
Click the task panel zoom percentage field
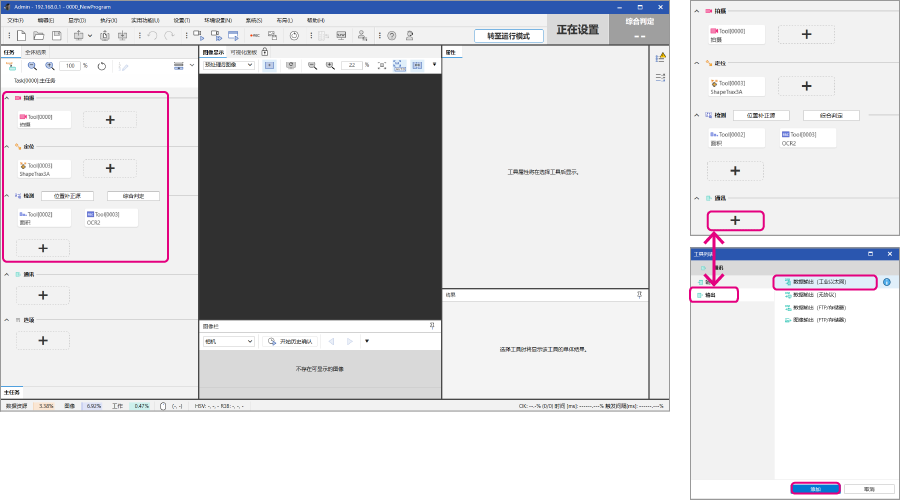[69, 65]
